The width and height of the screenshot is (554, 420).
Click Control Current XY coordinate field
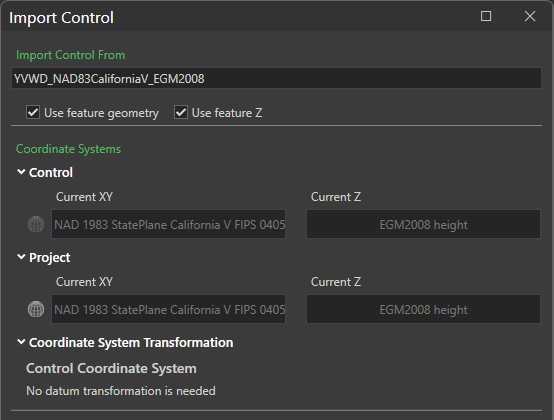[x=169, y=224]
